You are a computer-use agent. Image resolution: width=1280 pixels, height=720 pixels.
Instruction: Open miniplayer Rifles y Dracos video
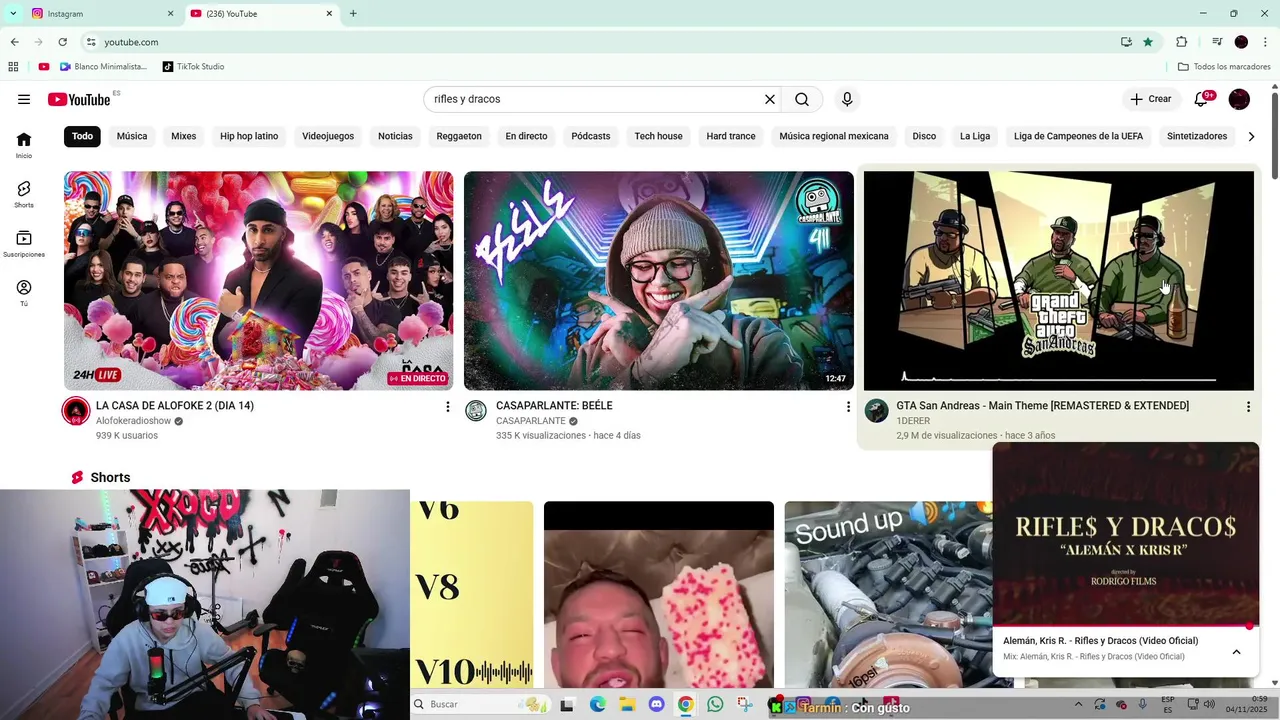[1126, 533]
